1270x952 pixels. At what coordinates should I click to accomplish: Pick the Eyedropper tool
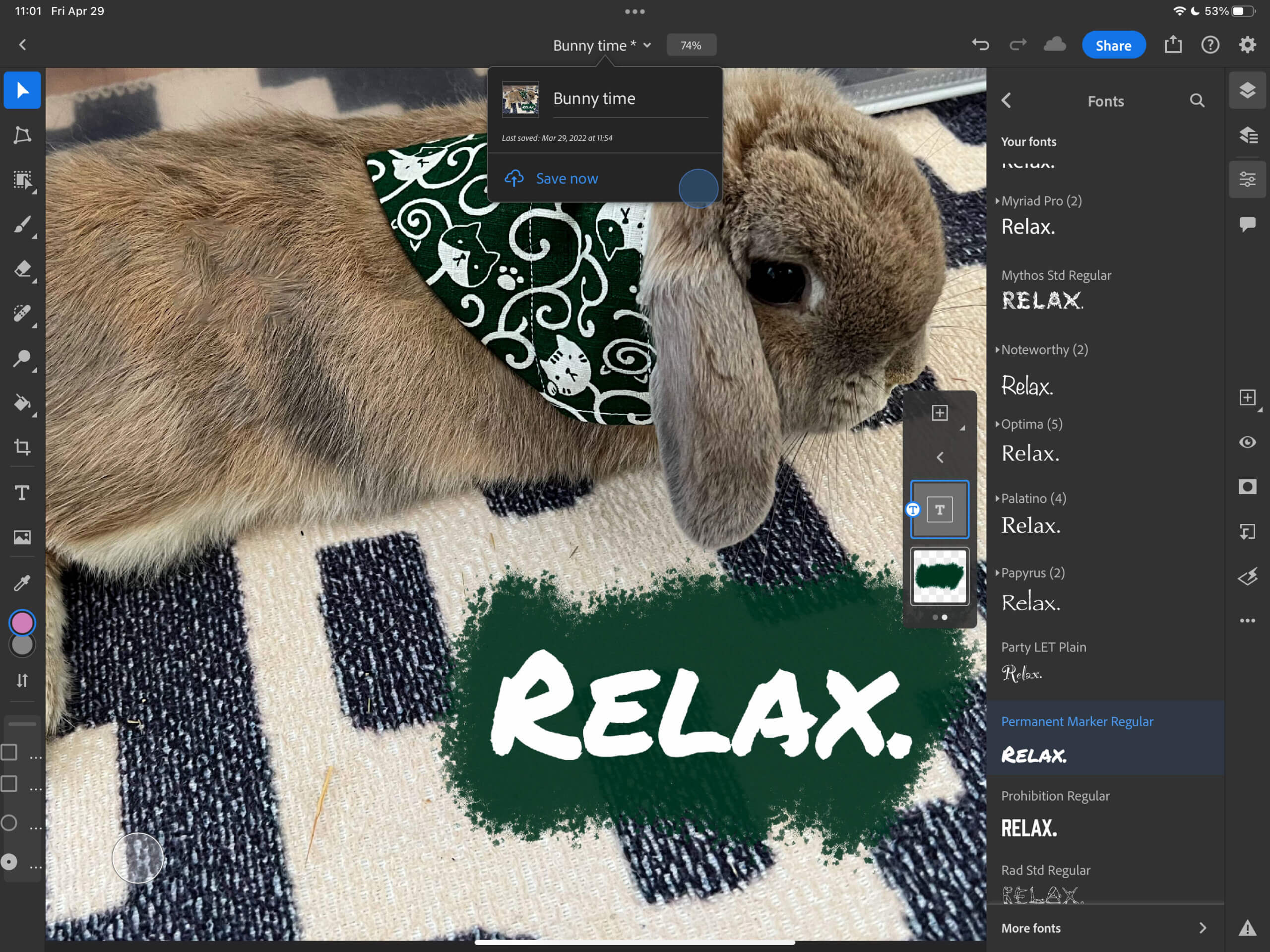22,583
